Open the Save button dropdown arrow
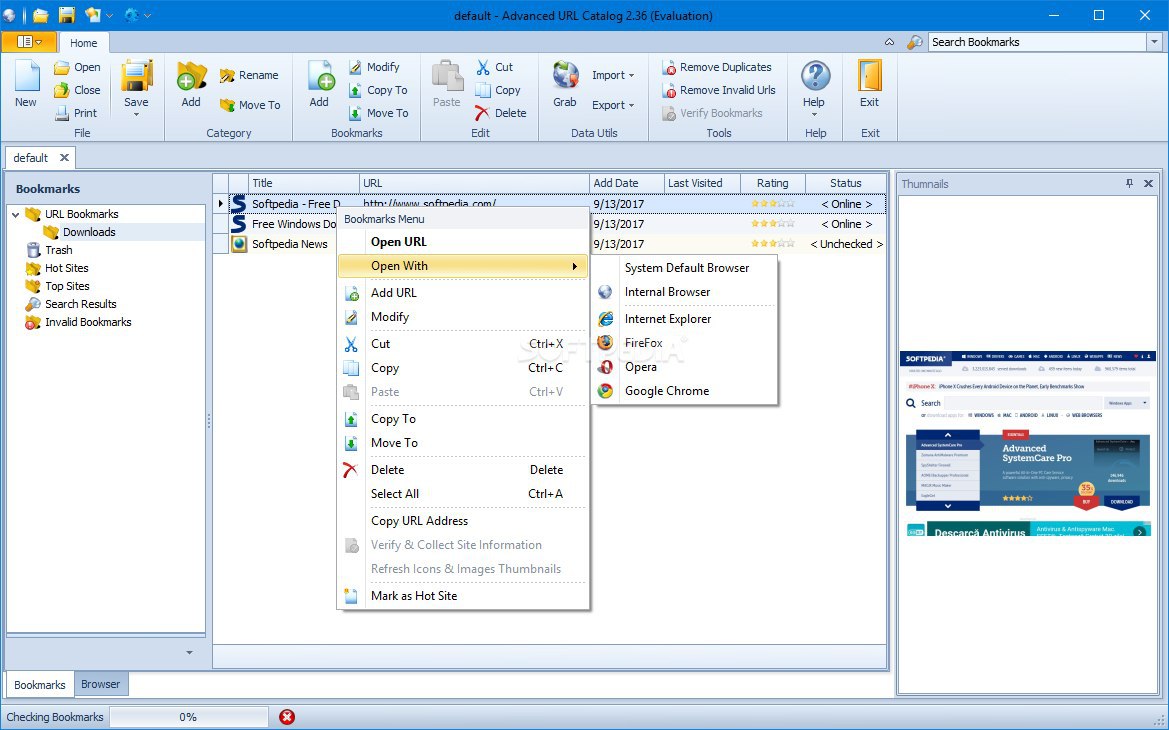Image resolution: width=1169 pixels, height=730 pixels. 136,114
